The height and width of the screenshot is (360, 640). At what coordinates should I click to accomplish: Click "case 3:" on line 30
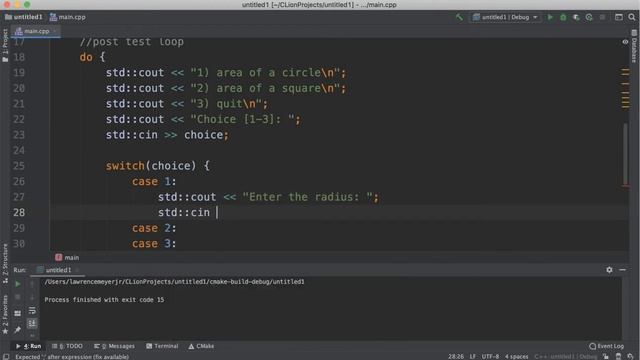click(154, 244)
